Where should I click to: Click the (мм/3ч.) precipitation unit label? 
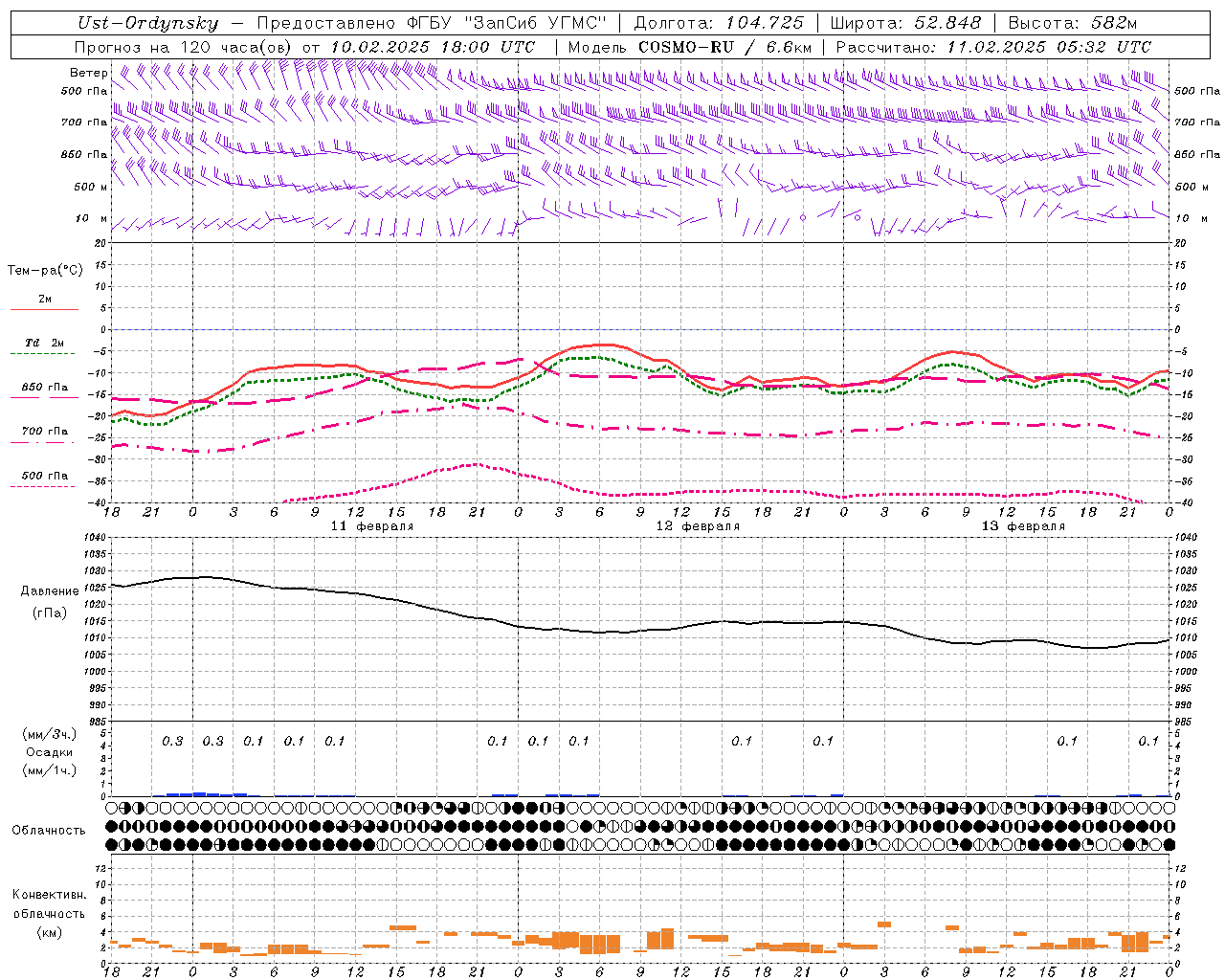click(50, 734)
